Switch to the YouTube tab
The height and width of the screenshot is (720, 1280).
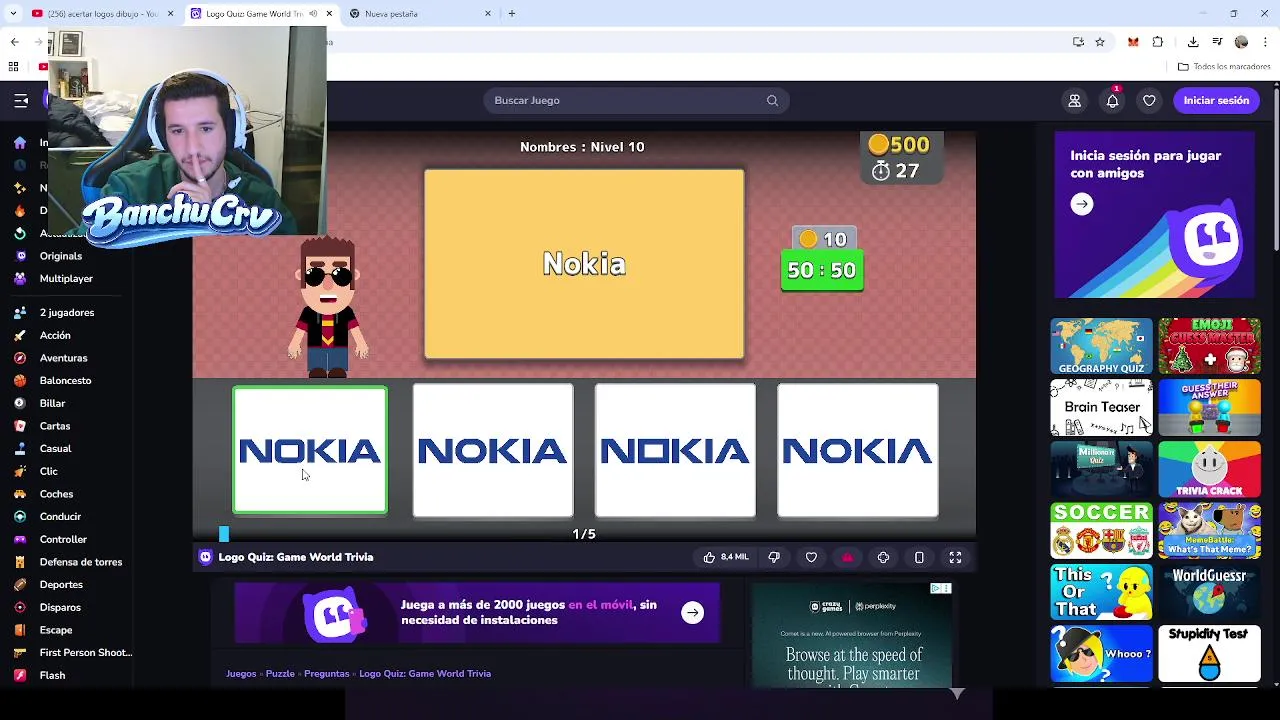(x=100, y=14)
